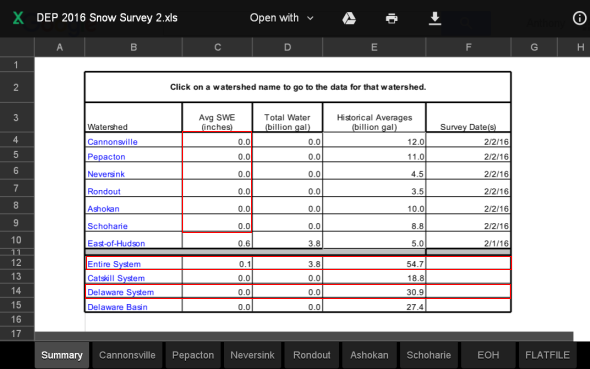The width and height of the screenshot is (590, 369).
Task: Open the file details info icon
Action: point(579,18)
